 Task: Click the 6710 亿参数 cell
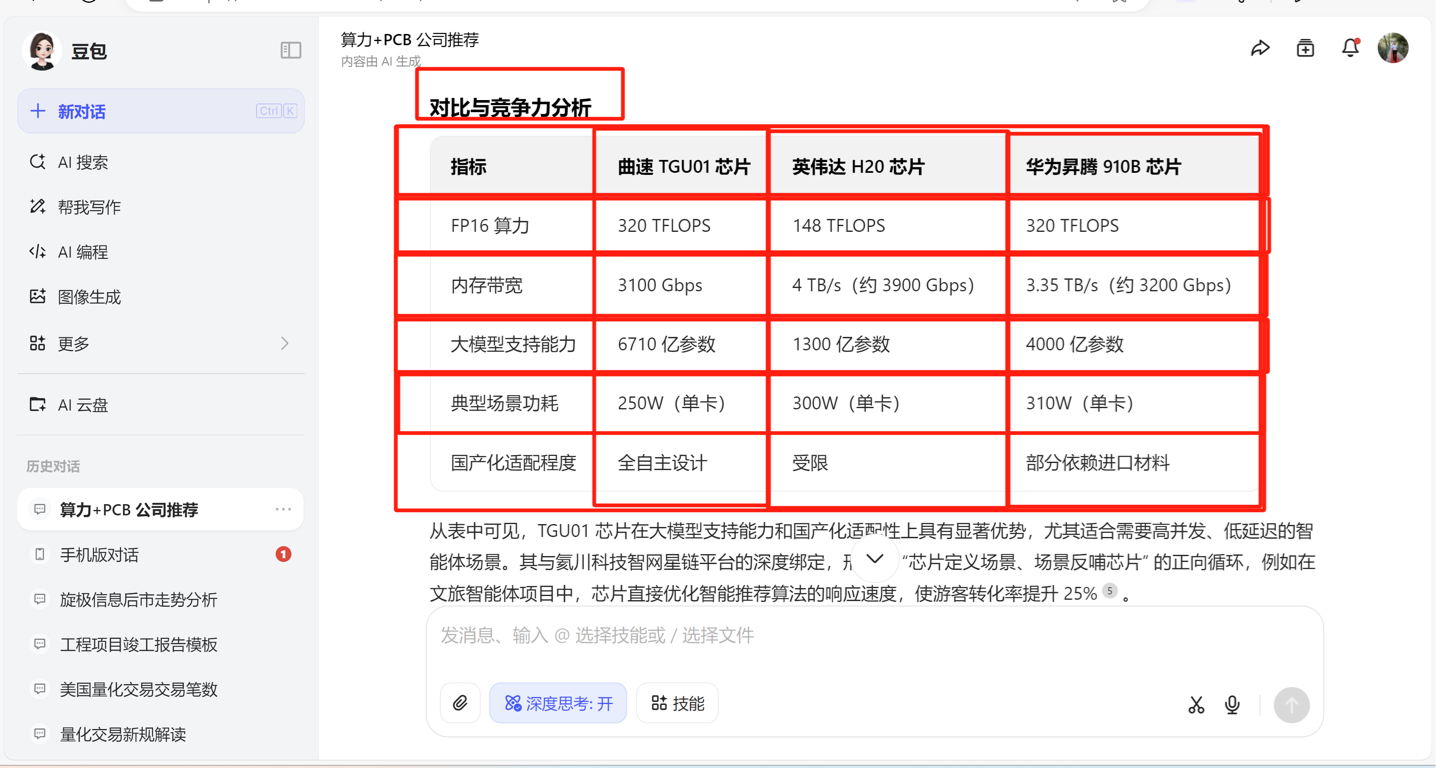point(666,344)
